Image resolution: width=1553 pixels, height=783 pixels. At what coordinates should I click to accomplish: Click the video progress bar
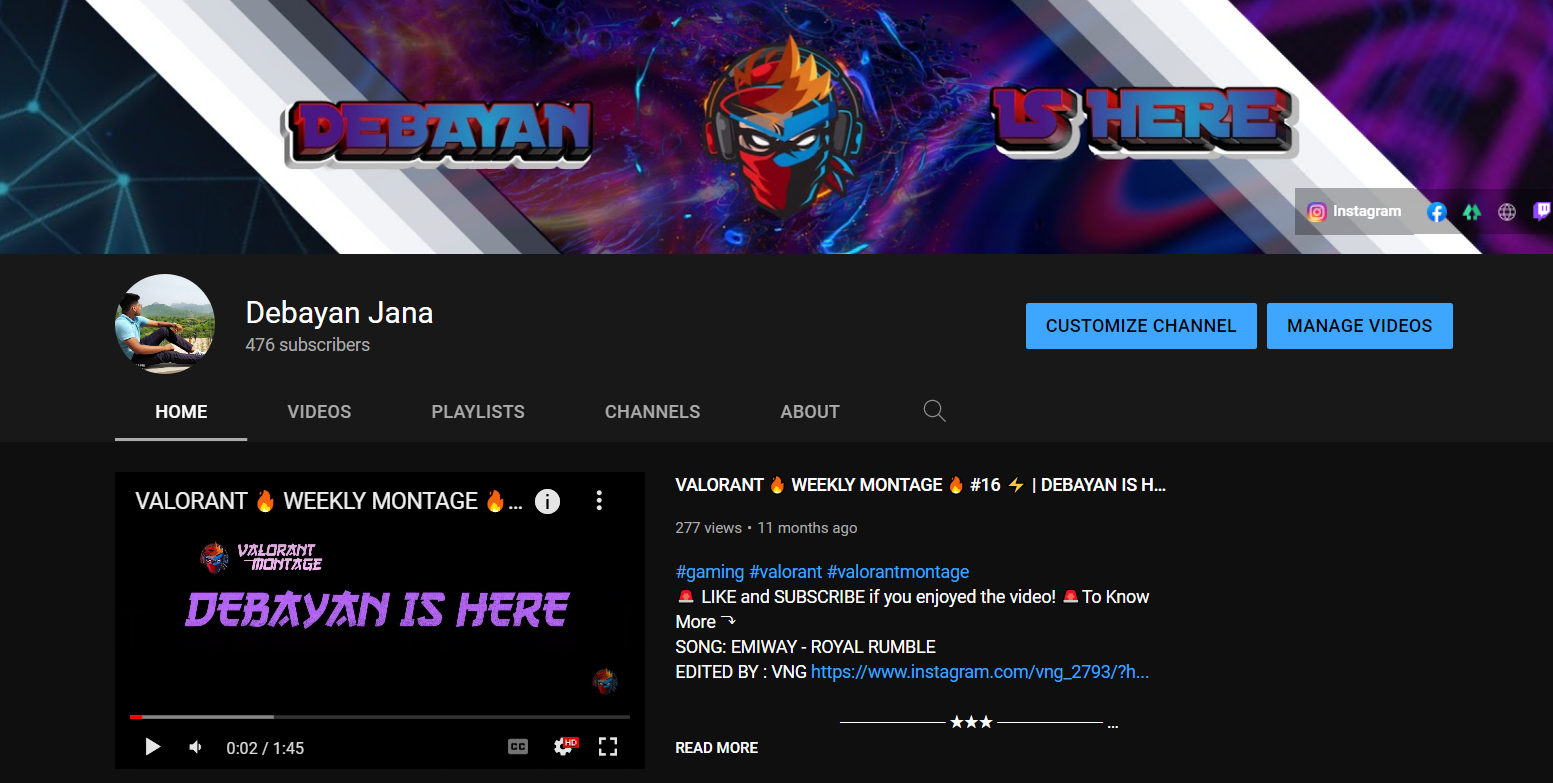coord(380,717)
